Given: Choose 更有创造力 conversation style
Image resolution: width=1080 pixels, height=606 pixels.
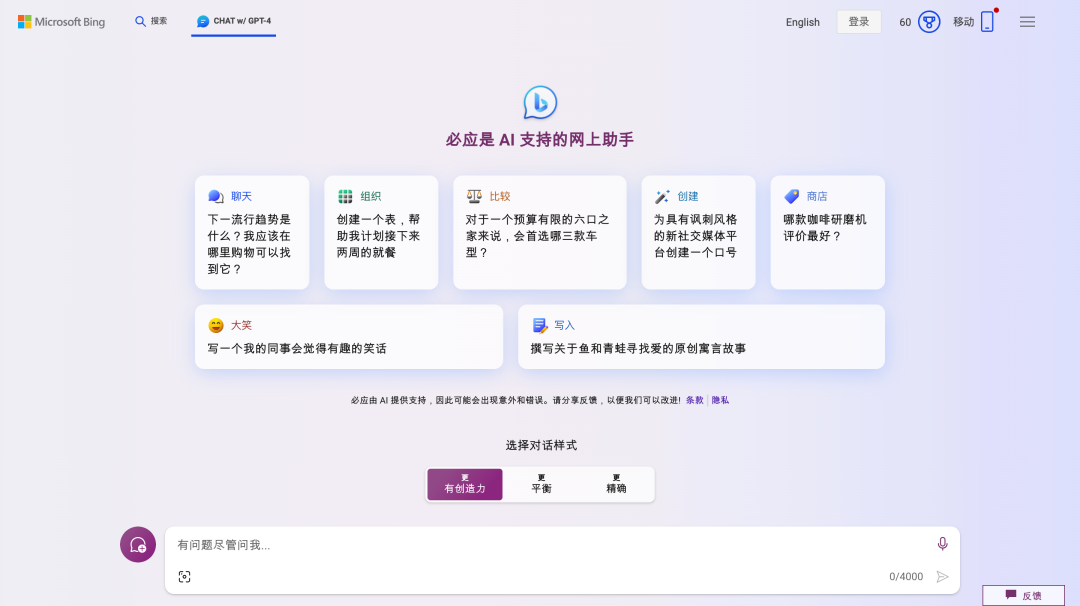Looking at the screenshot, I should coord(465,484).
